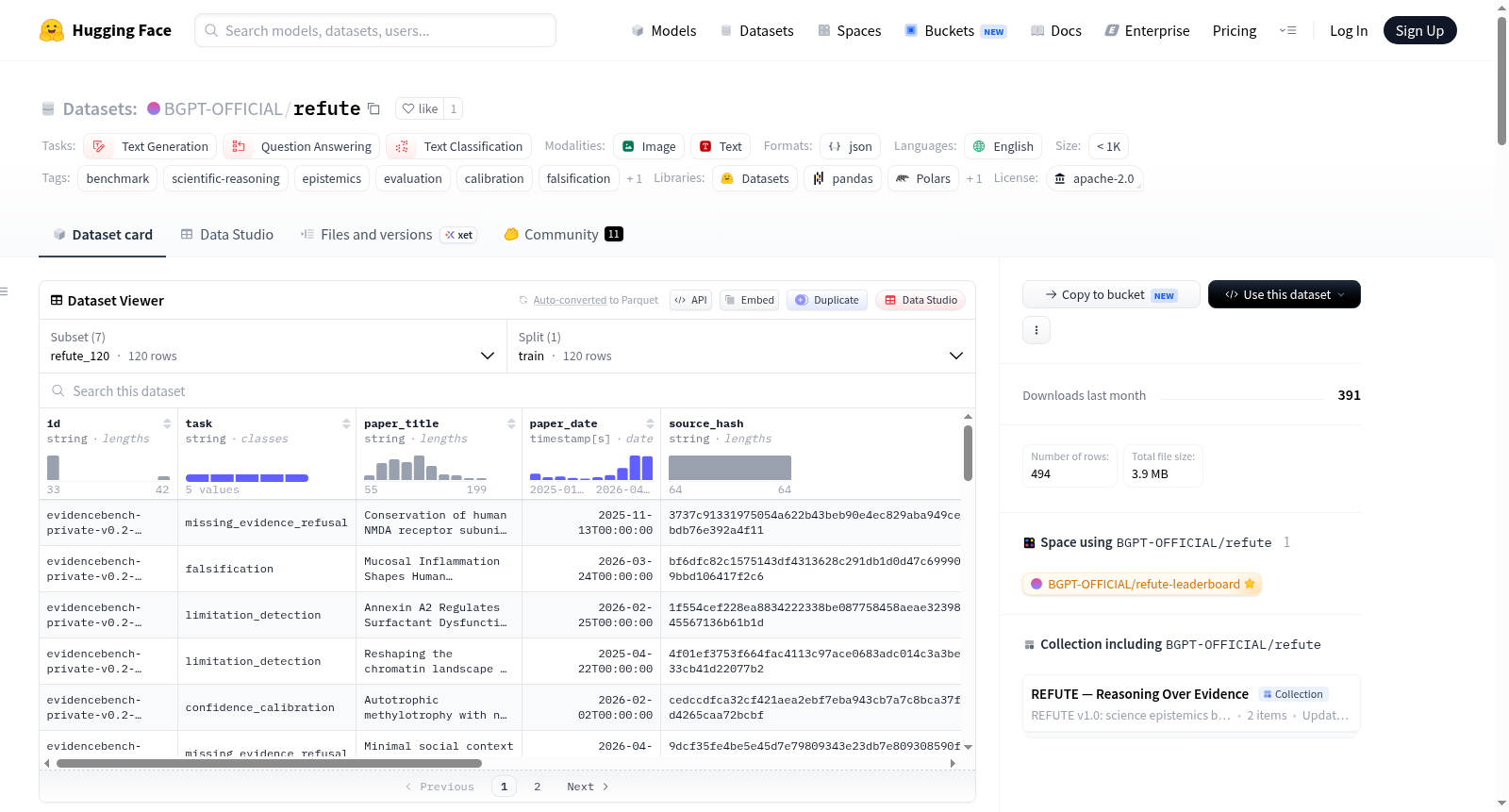The height and width of the screenshot is (812, 1509).
Task: Open Docs in the top navigation
Action: [1055, 30]
